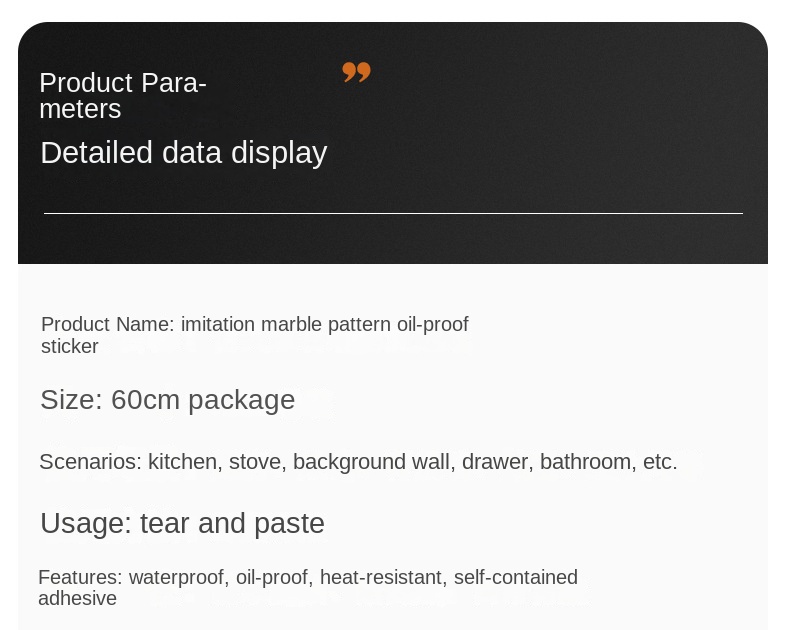The height and width of the screenshot is (630, 790).
Task: Click the word "sticker"
Action: click(69, 346)
